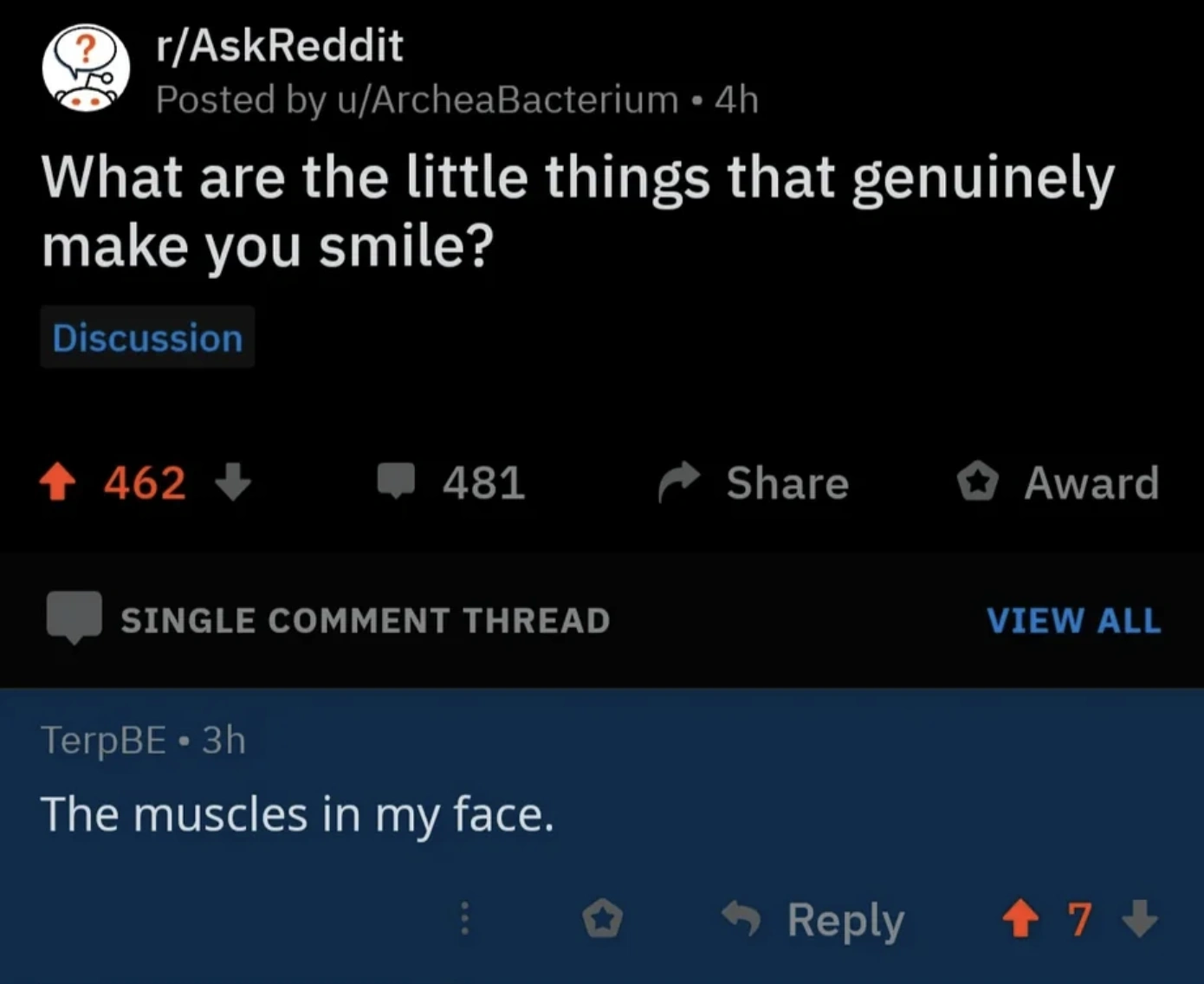Downvote the AskReddit post
Viewport: 1204px width, 984px height.
click(232, 482)
